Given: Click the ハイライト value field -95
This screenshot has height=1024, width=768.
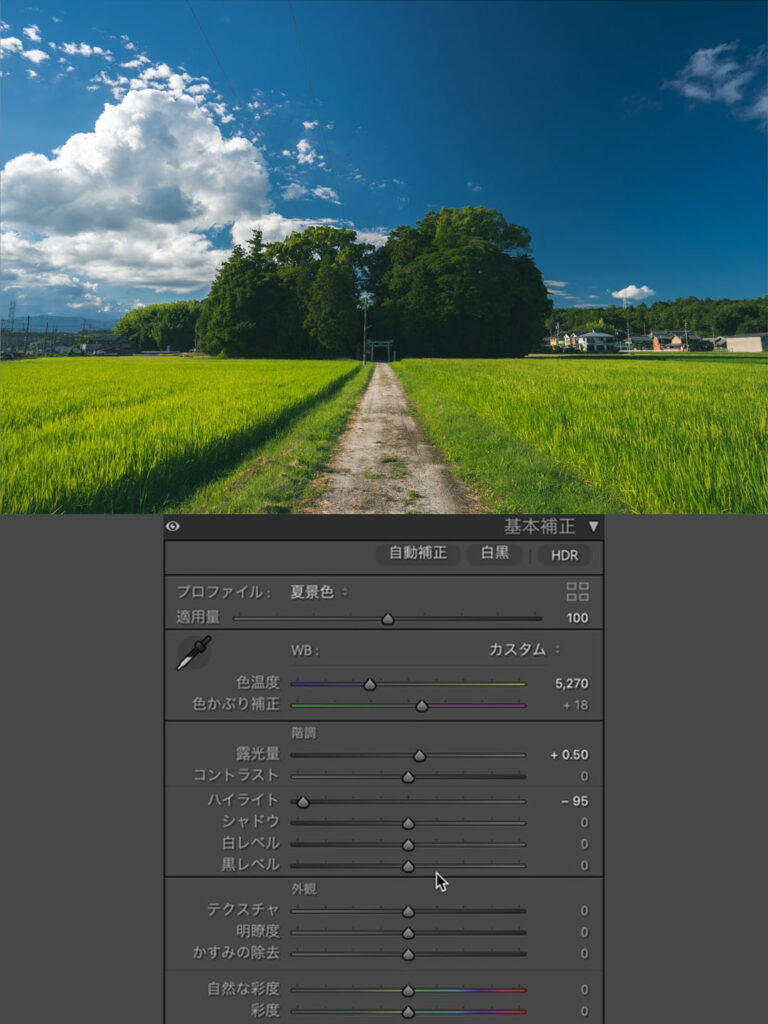Looking at the screenshot, I should tap(574, 802).
